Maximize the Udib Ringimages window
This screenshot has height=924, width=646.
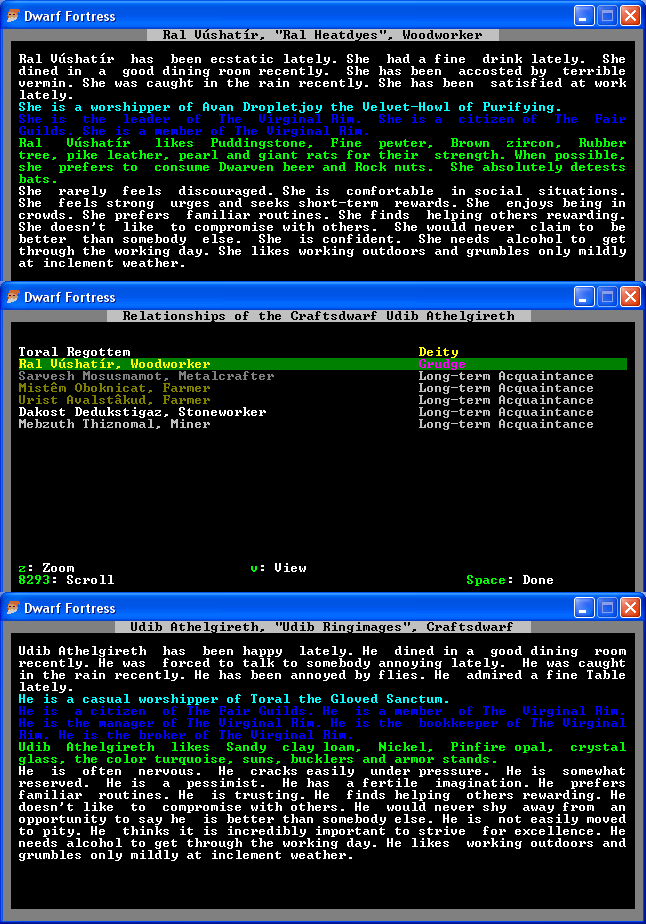point(607,608)
